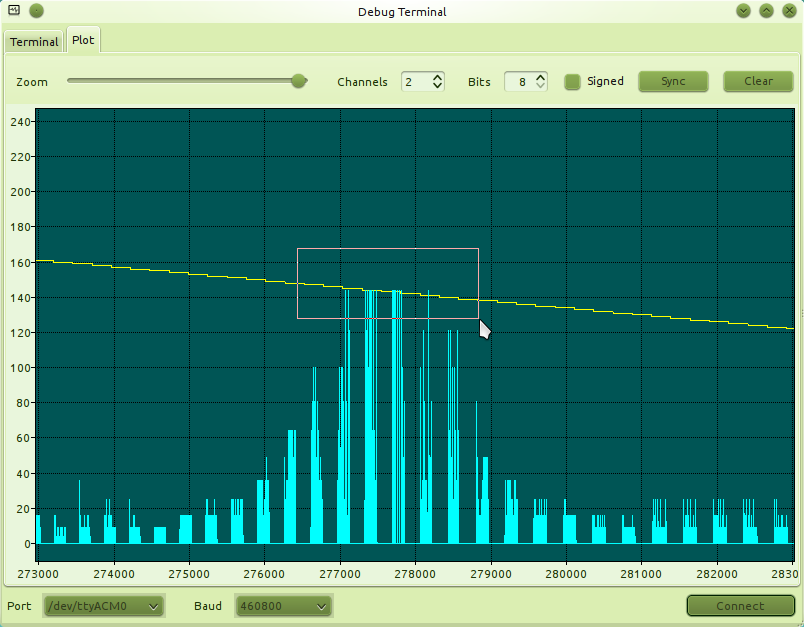Click the Port label
Viewport: 804px width, 627px height.
click(19, 606)
